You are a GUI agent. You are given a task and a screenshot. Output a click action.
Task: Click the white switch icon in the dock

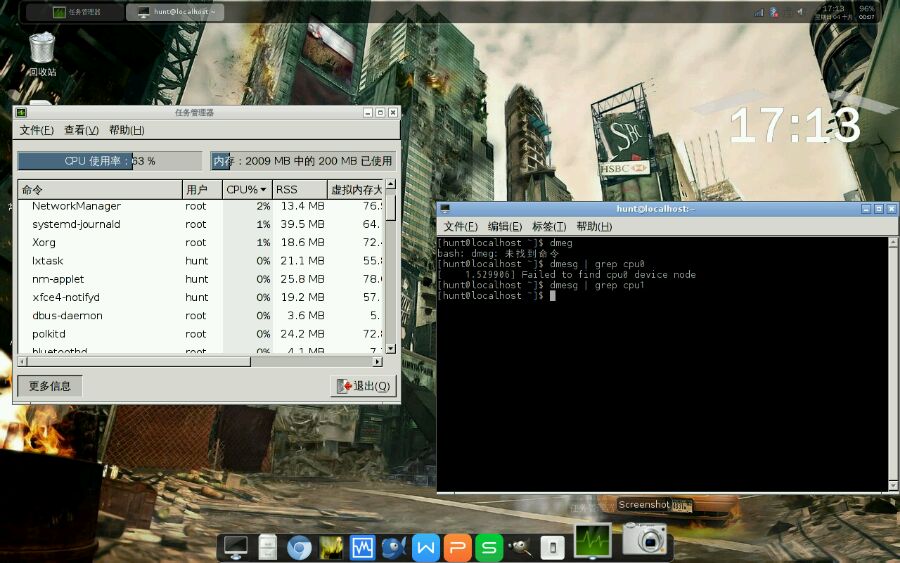click(553, 547)
